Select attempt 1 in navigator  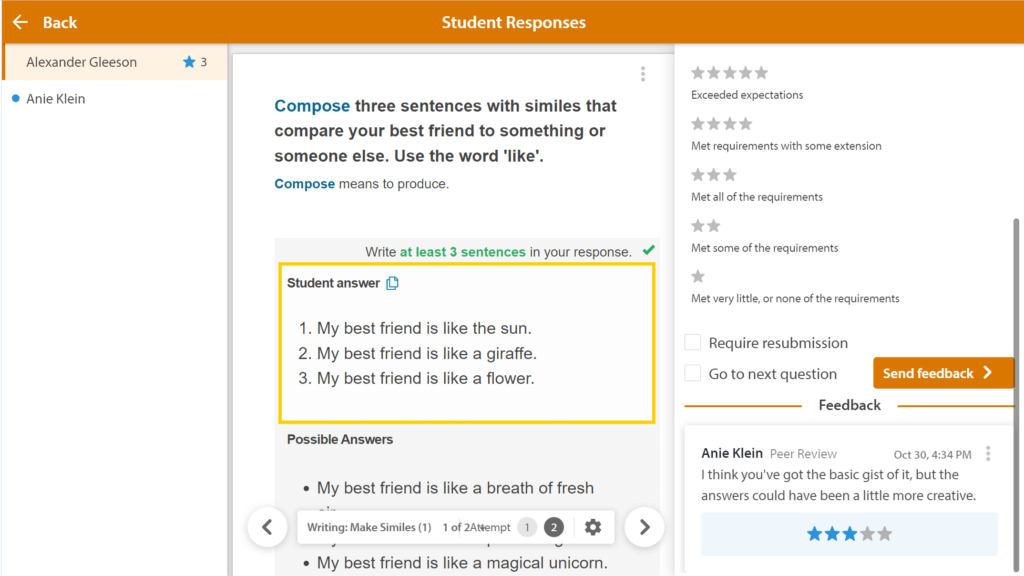click(x=527, y=527)
